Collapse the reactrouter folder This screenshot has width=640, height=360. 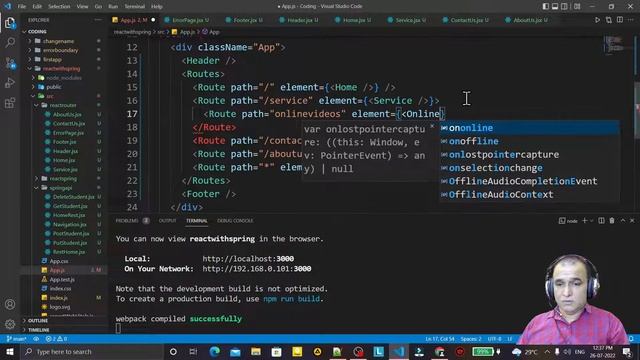coord(63,105)
